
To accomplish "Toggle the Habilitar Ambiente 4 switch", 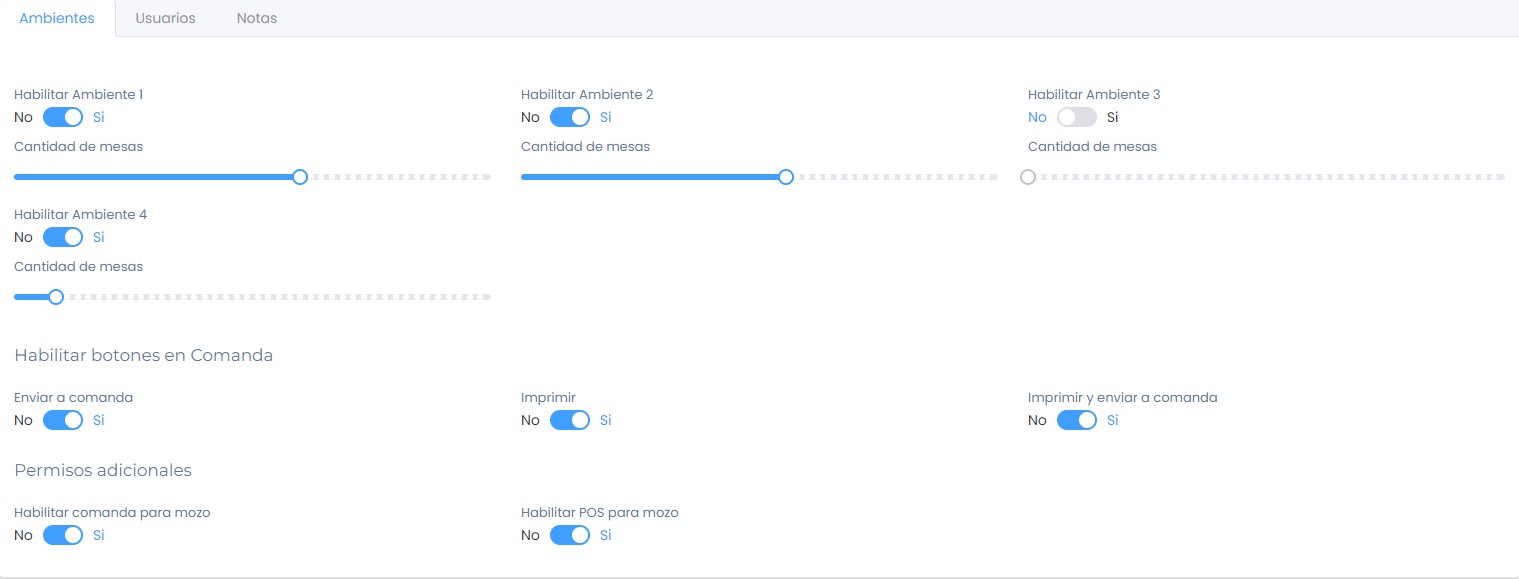I will pyautogui.click(x=62, y=238).
